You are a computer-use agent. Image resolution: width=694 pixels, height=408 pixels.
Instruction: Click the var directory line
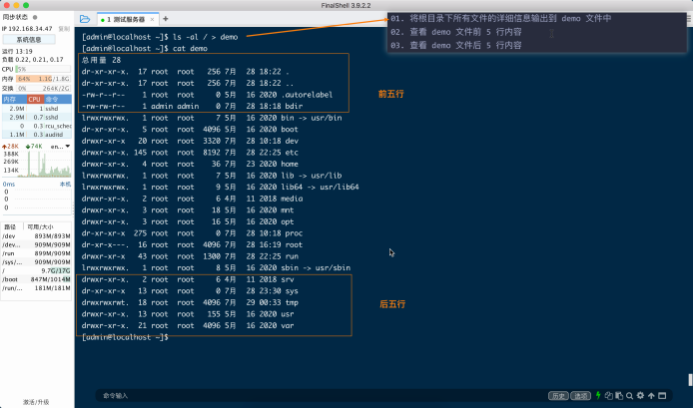point(188,325)
